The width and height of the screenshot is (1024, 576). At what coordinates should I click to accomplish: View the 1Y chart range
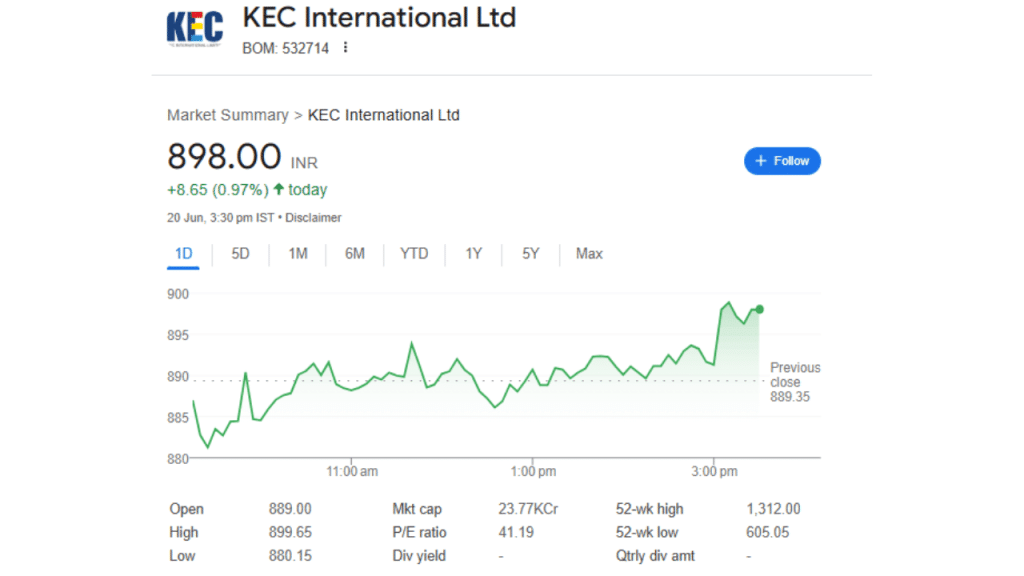473,253
